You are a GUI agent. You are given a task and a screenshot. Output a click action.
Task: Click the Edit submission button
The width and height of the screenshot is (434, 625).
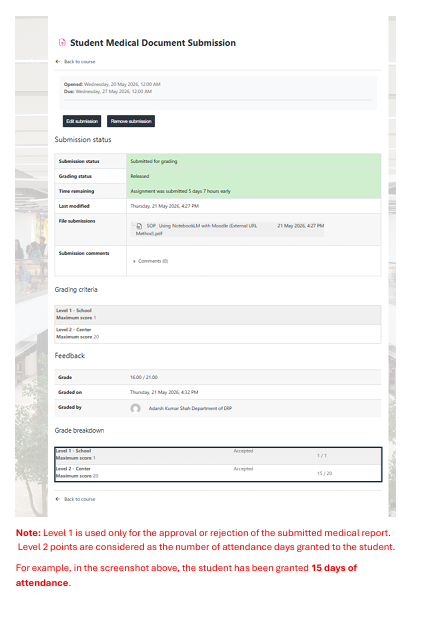[x=82, y=121]
